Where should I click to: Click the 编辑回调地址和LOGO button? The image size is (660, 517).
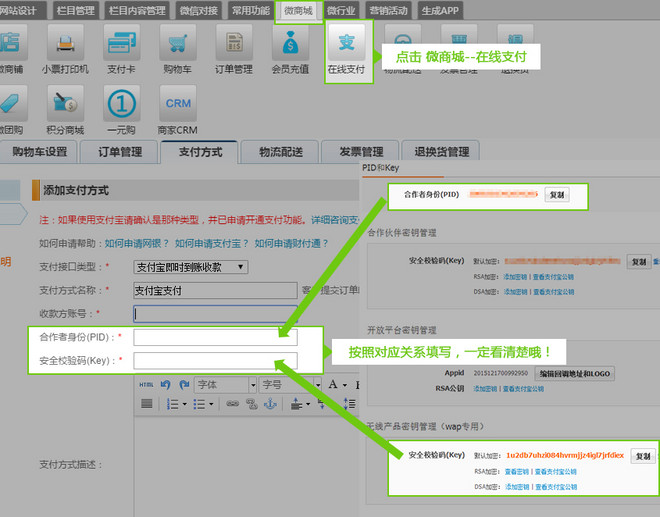pyautogui.click(x=573, y=373)
